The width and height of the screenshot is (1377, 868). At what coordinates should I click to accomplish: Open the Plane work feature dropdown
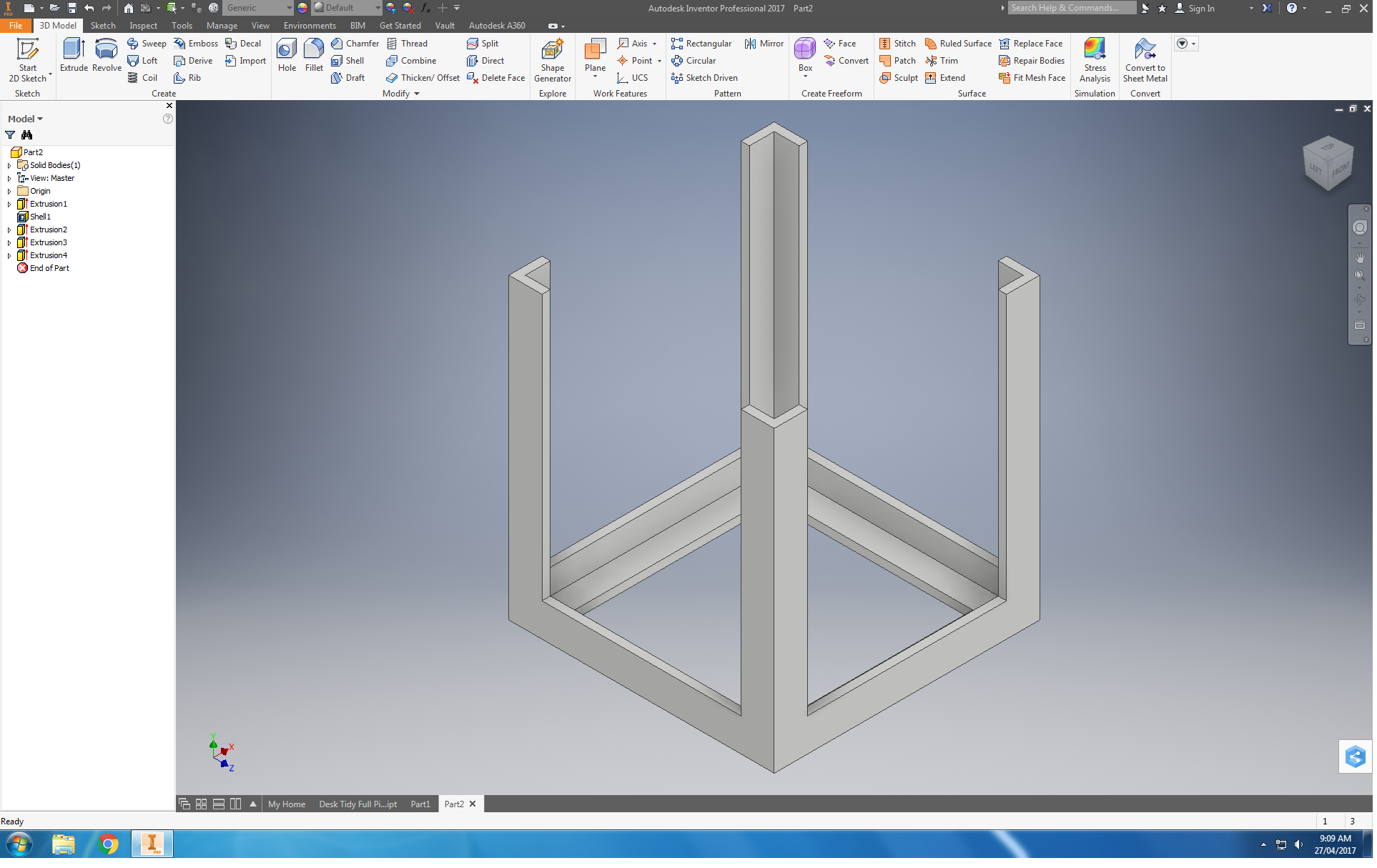[x=595, y=77]
